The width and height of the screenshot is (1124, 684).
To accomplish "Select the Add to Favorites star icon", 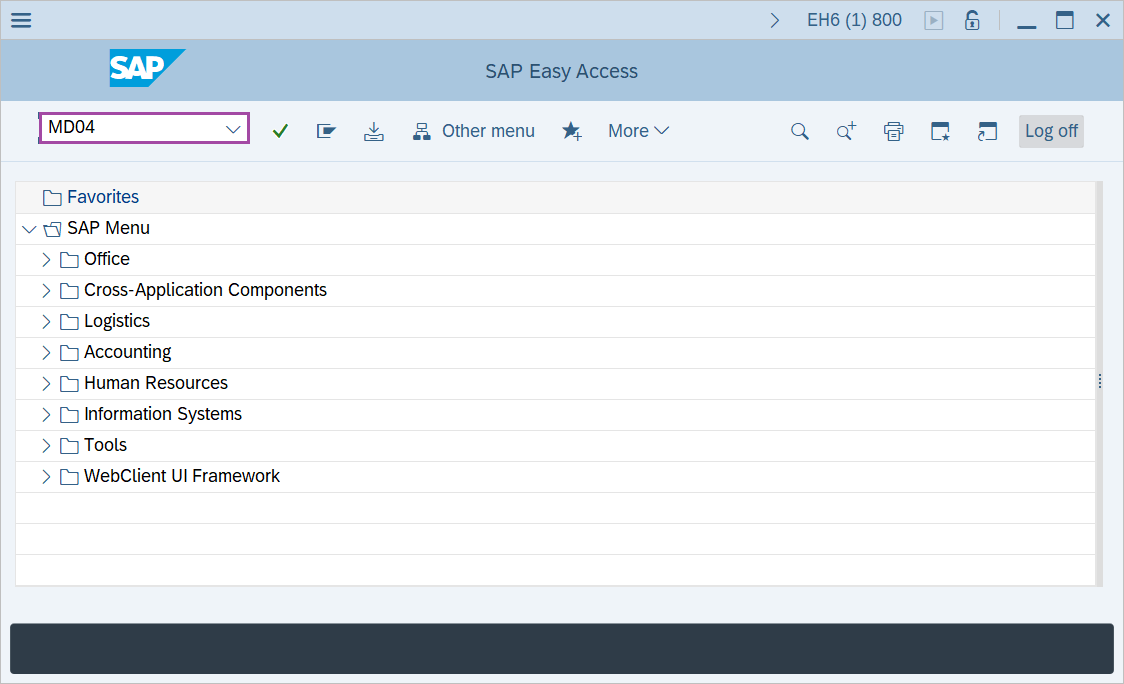I will 572,131.
